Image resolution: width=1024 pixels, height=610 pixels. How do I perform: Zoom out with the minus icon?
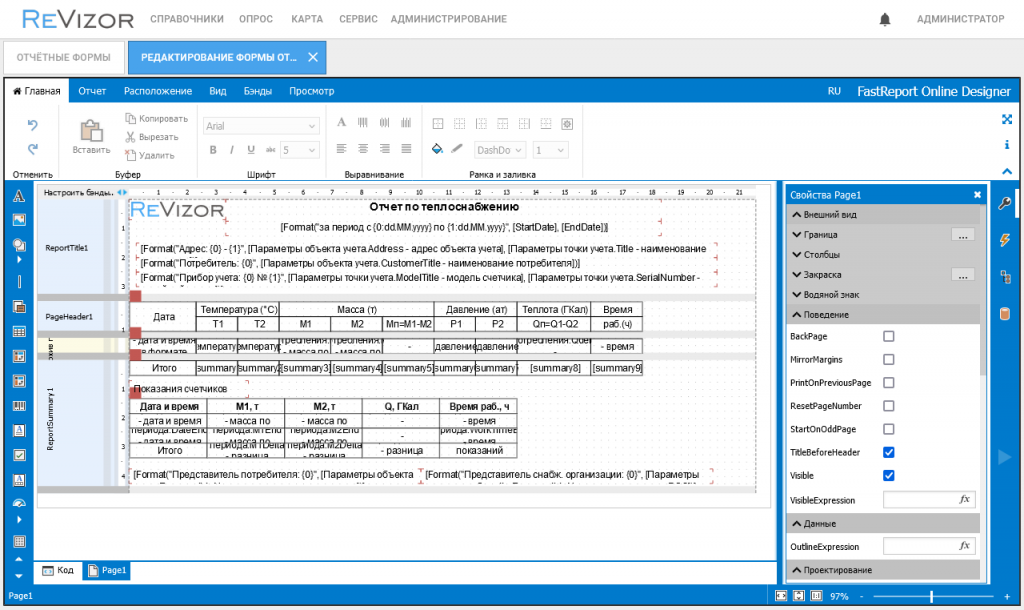point(861,596)
